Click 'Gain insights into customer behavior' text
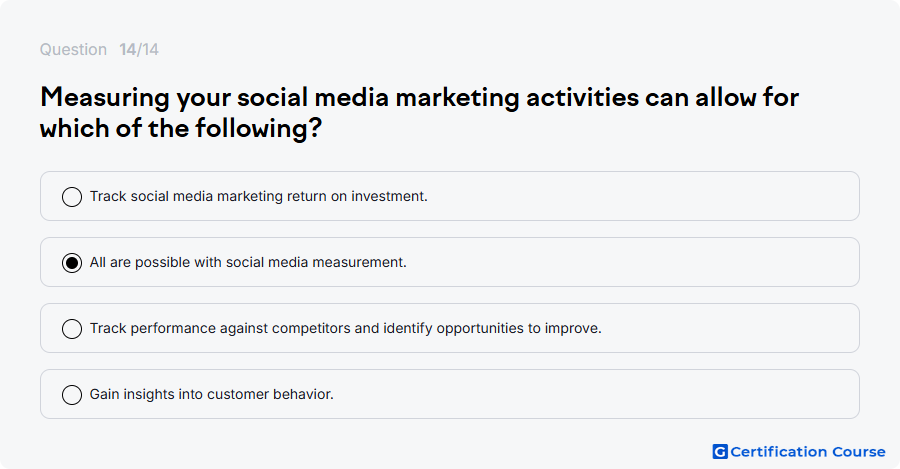 [211, 394]
